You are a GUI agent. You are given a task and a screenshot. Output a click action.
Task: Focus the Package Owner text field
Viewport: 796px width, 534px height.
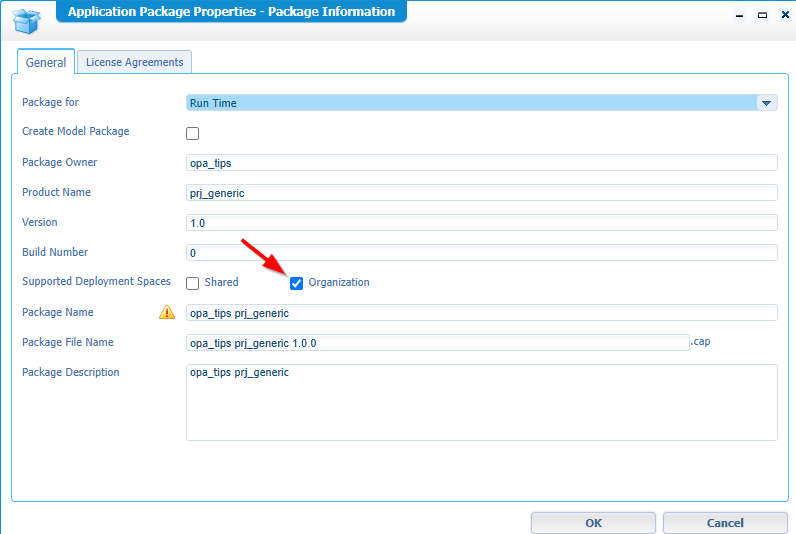pos(481,163)
